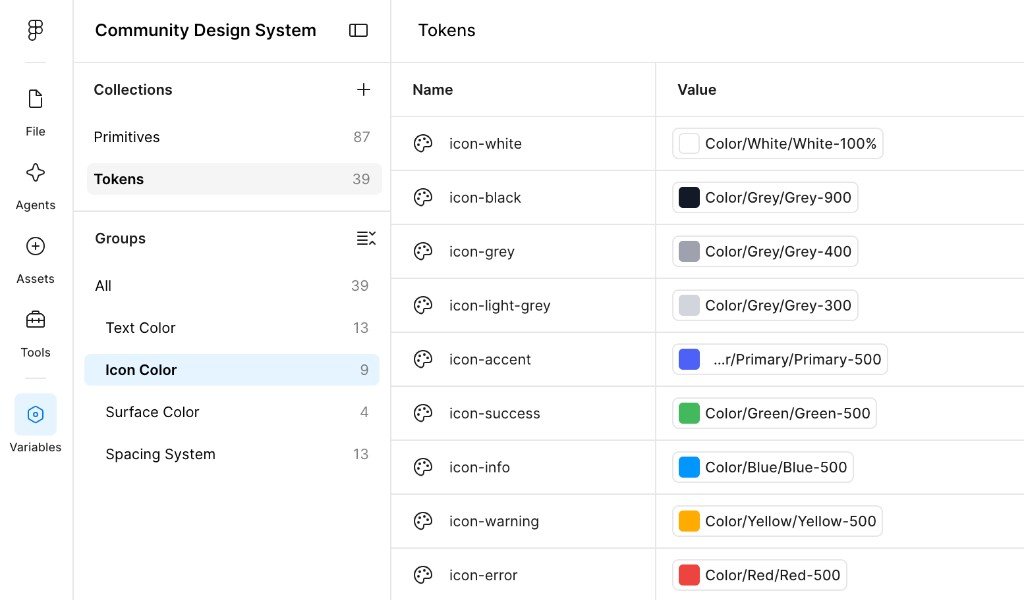Viewport: 1024px width, 600px height.
Task: Select the icon-warning variable name
Action: point(494,521)
